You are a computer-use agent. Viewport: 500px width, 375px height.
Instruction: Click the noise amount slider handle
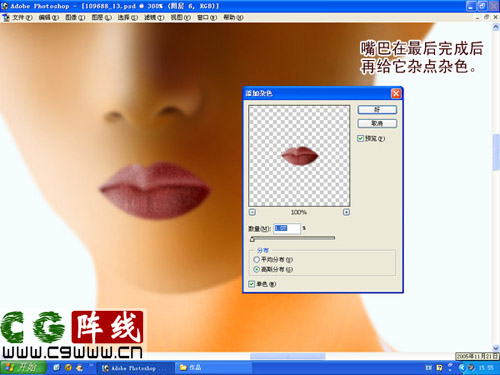(252, 239)
